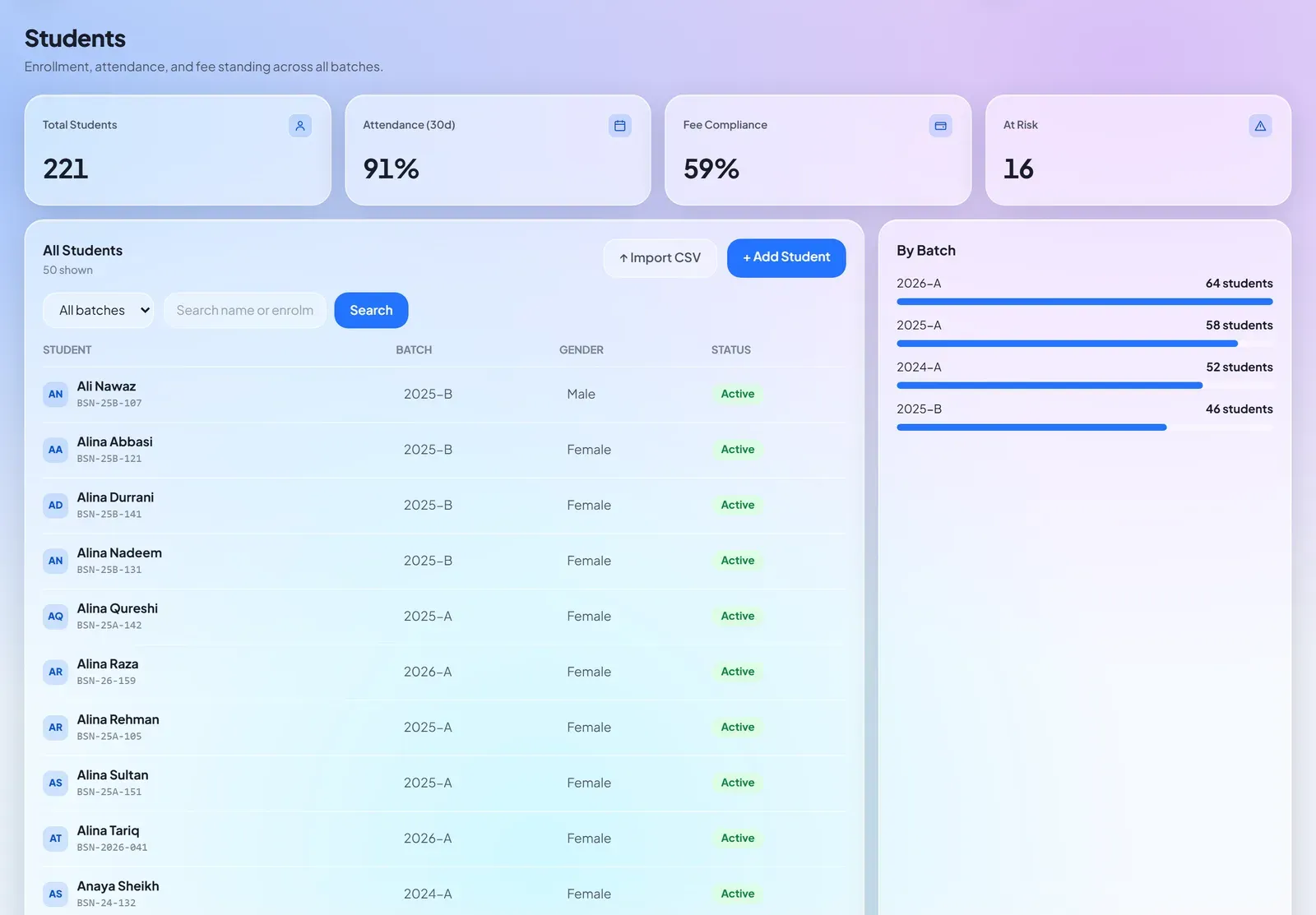This screenshot has width=1316, height=915.
Task: Open the Alina Durrani student name
Action: pyautogui.click(x=115, y=497)
